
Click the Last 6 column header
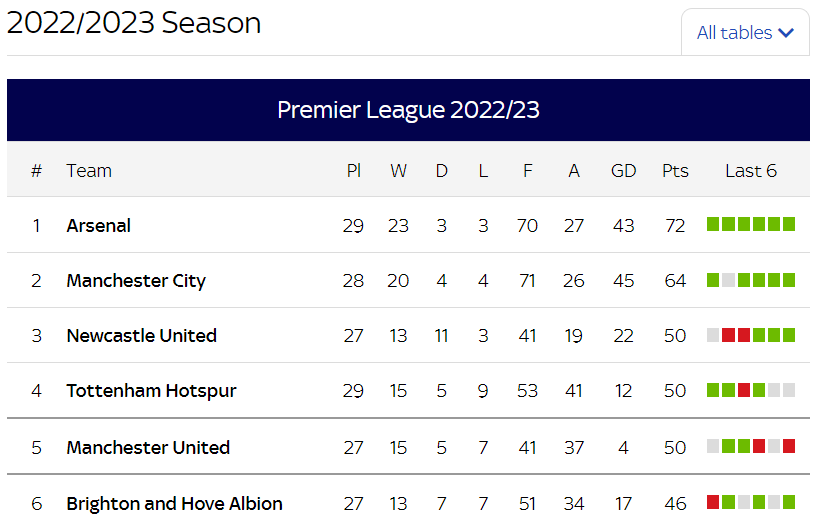751,171
